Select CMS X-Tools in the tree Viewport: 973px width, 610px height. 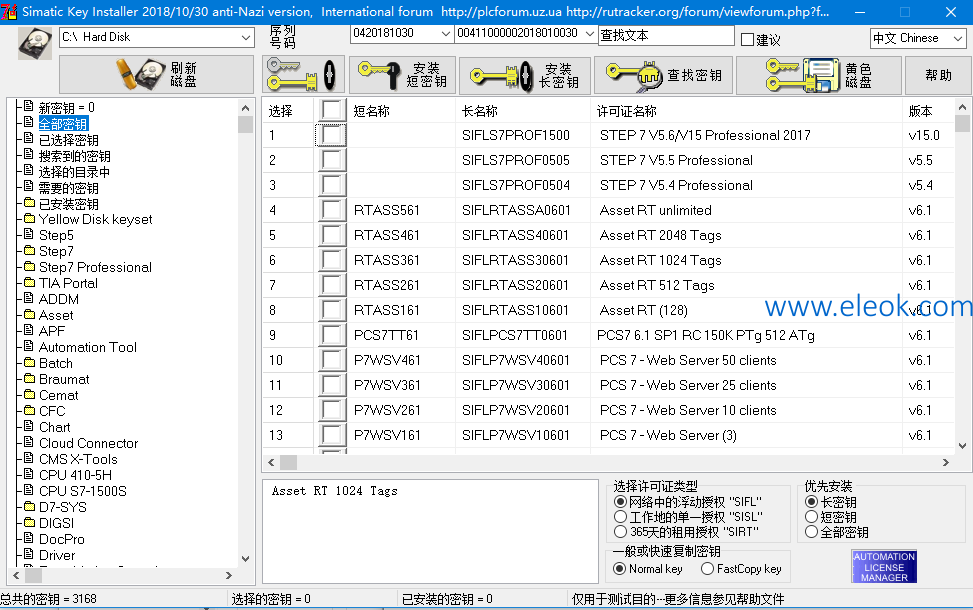pos(78,459)
